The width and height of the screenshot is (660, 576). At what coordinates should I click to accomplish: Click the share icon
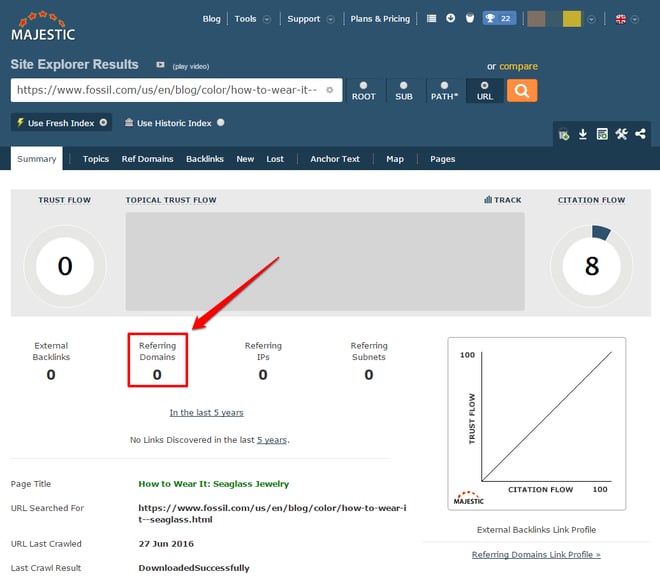pyautogui.click(x=640, y=134)
